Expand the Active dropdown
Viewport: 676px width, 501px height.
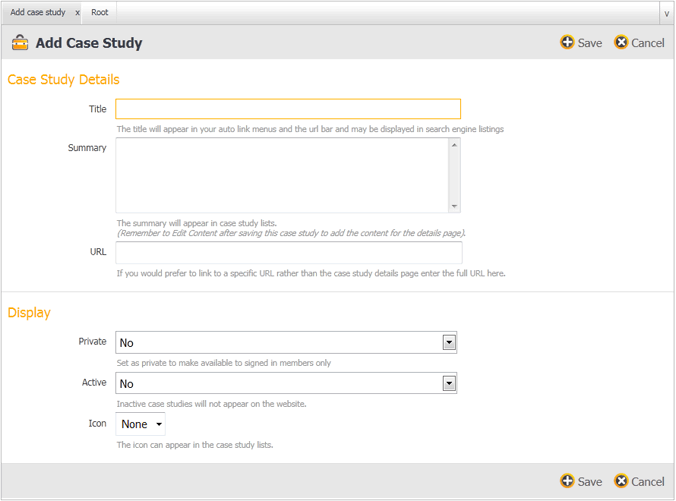click(449, 383)
